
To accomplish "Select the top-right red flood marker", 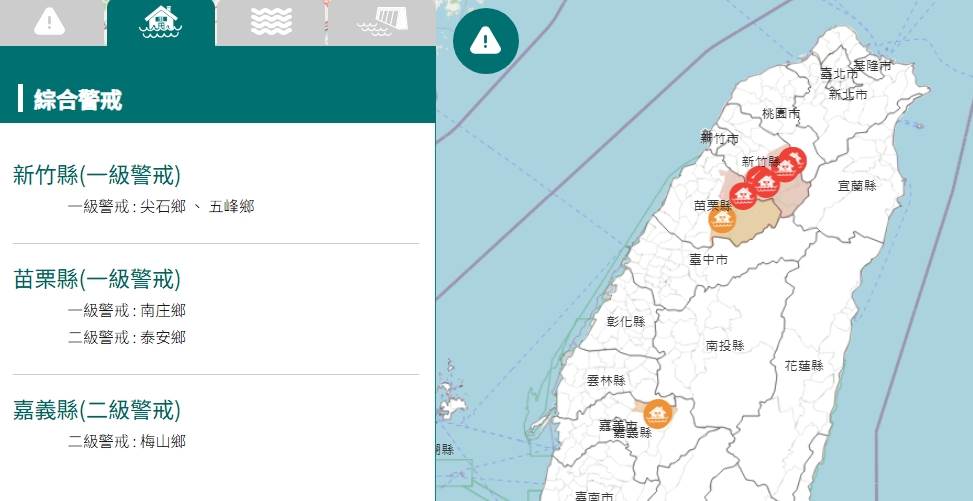I will (x=792, y=161).
